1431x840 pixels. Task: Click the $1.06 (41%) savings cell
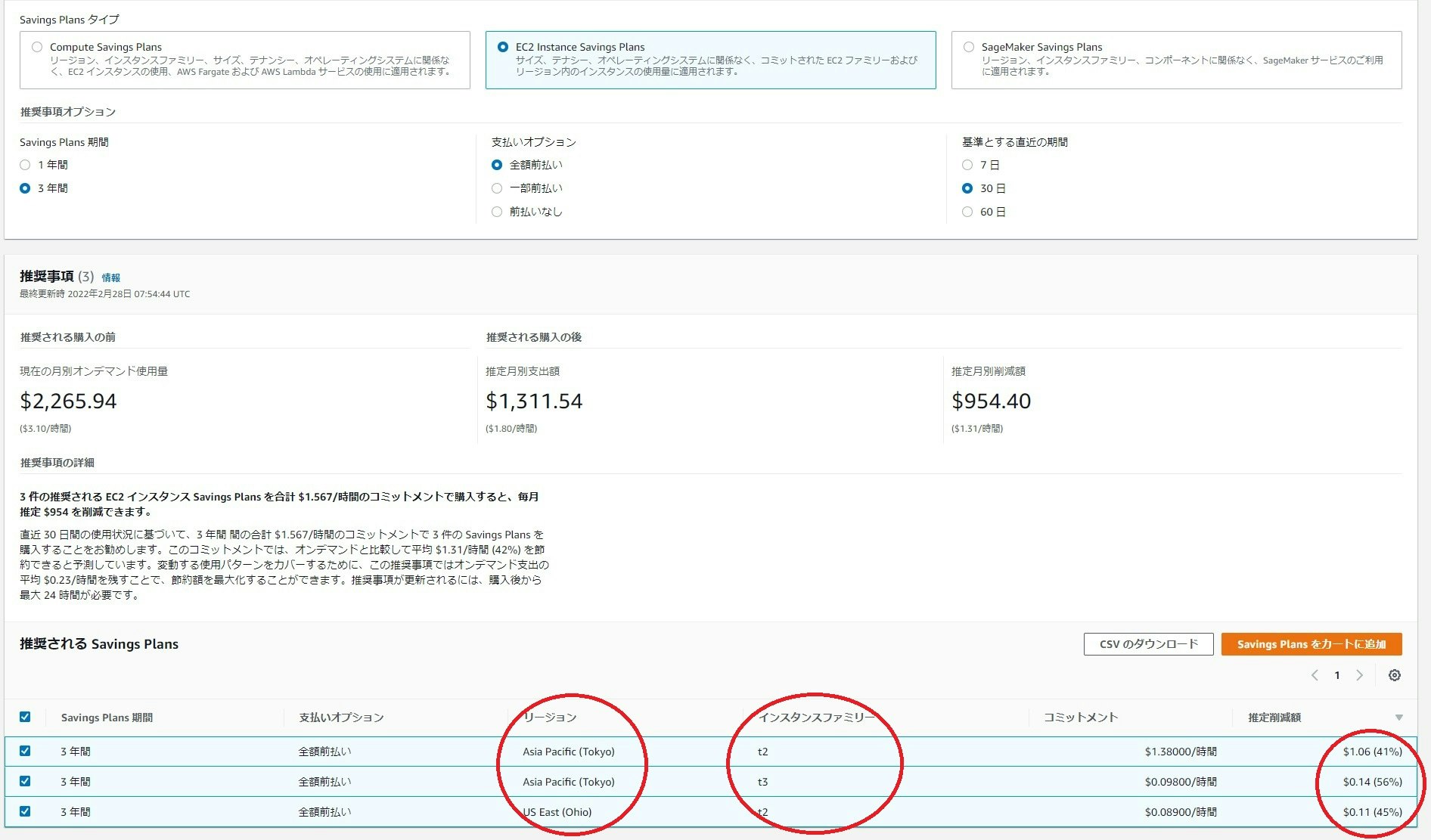[1373, 752]
